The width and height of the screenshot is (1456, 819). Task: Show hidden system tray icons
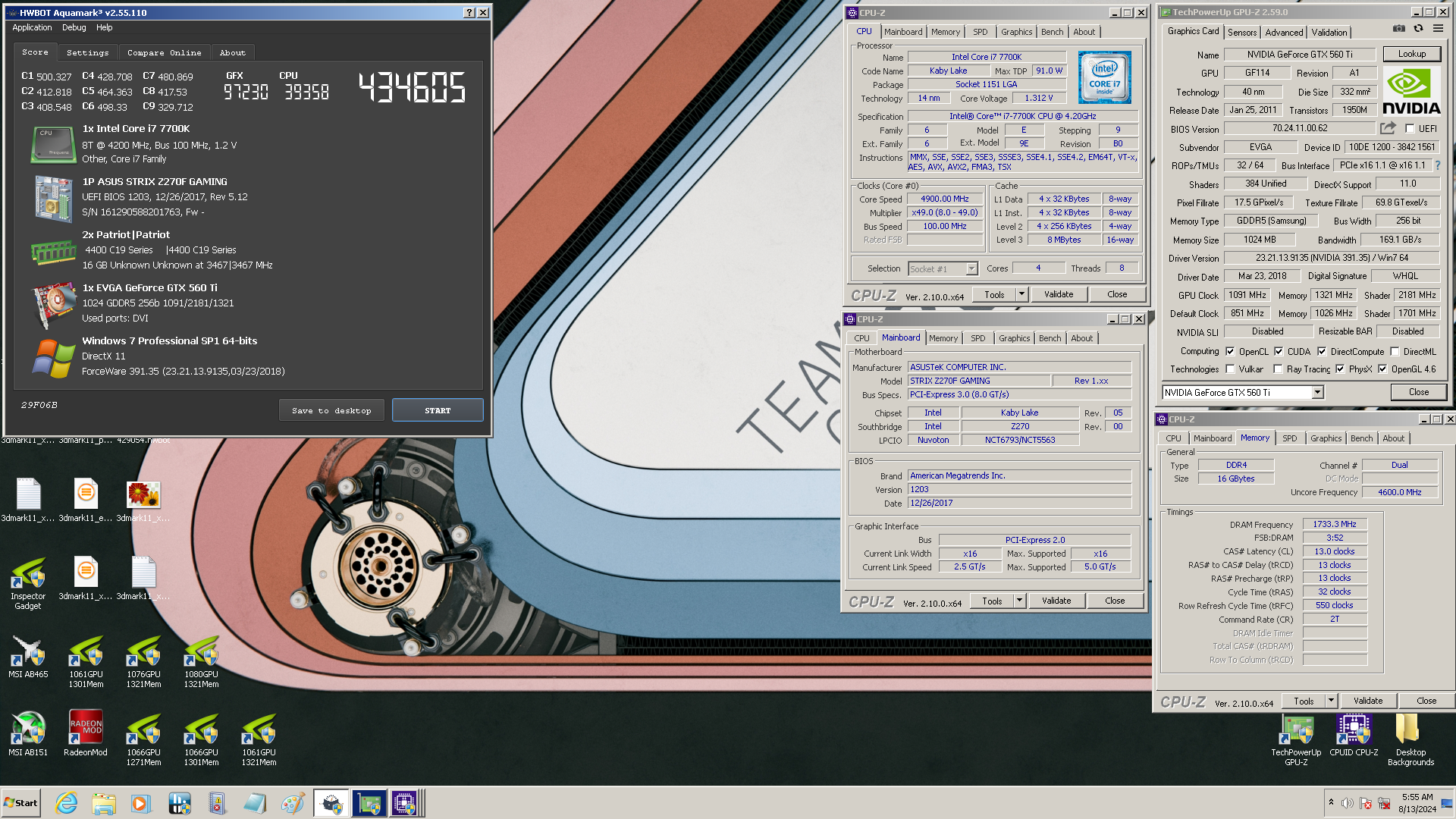pyautogui.click(x=1331, y=802)
